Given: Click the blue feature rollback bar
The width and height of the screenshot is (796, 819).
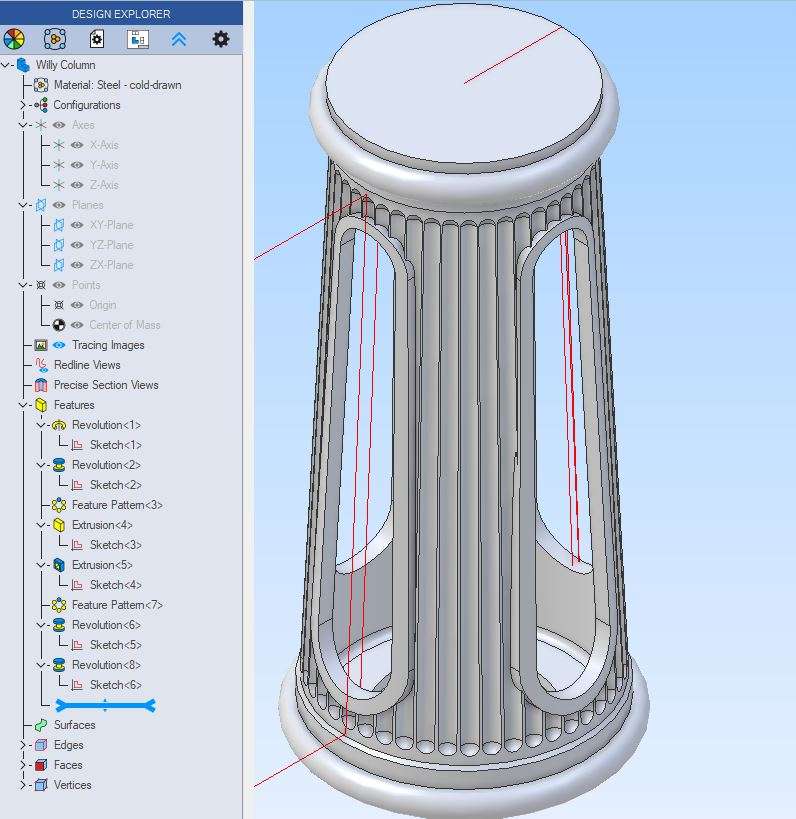Looking at the screenshot, I should [x=105, y=706].
